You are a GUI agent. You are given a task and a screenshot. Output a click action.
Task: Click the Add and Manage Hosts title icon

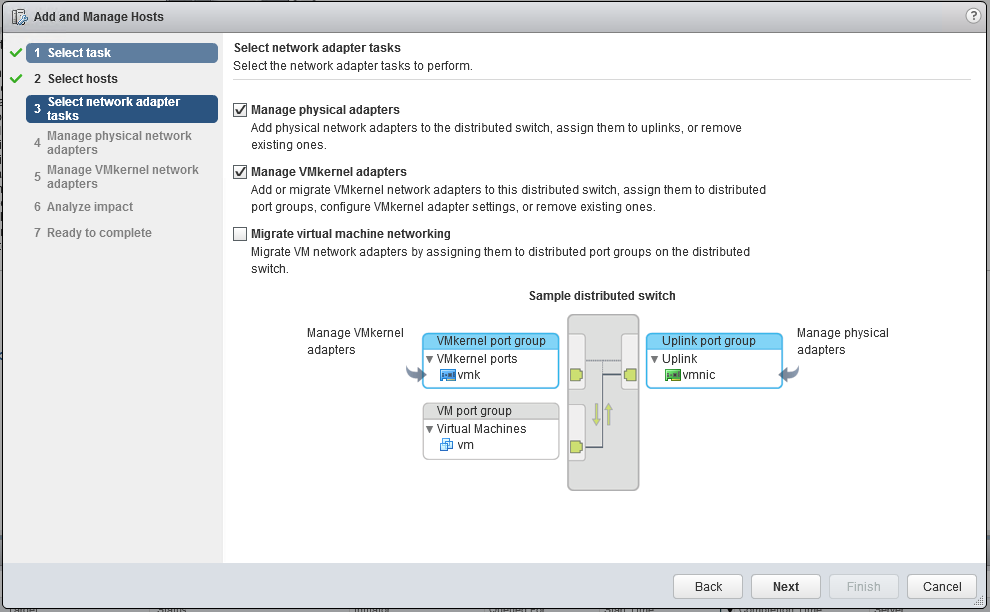coord(20,17)
